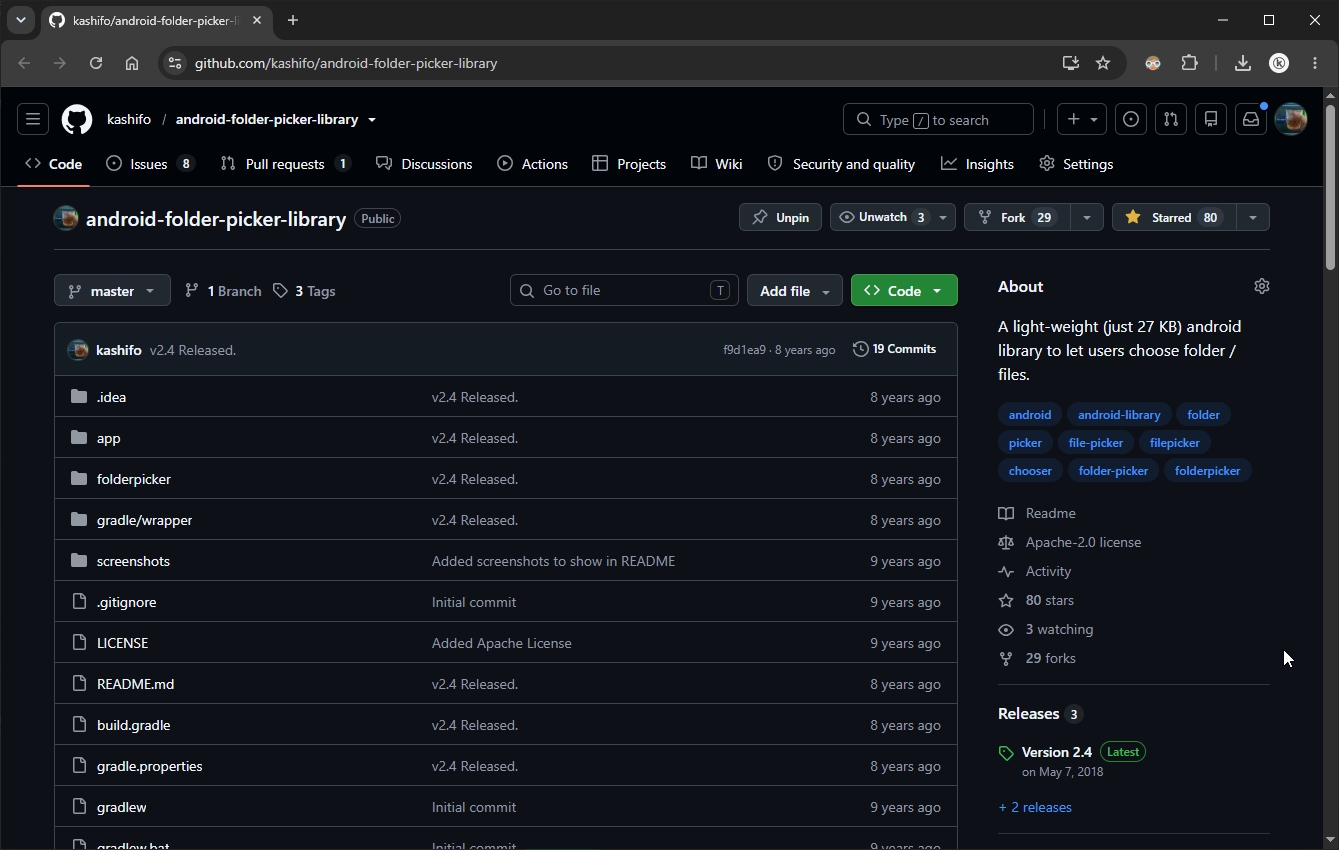Image resolution: width=1339 pixels, height=850 pixels.
Task: Bookmark this tab with the star icon
Action: point(1103,63)
